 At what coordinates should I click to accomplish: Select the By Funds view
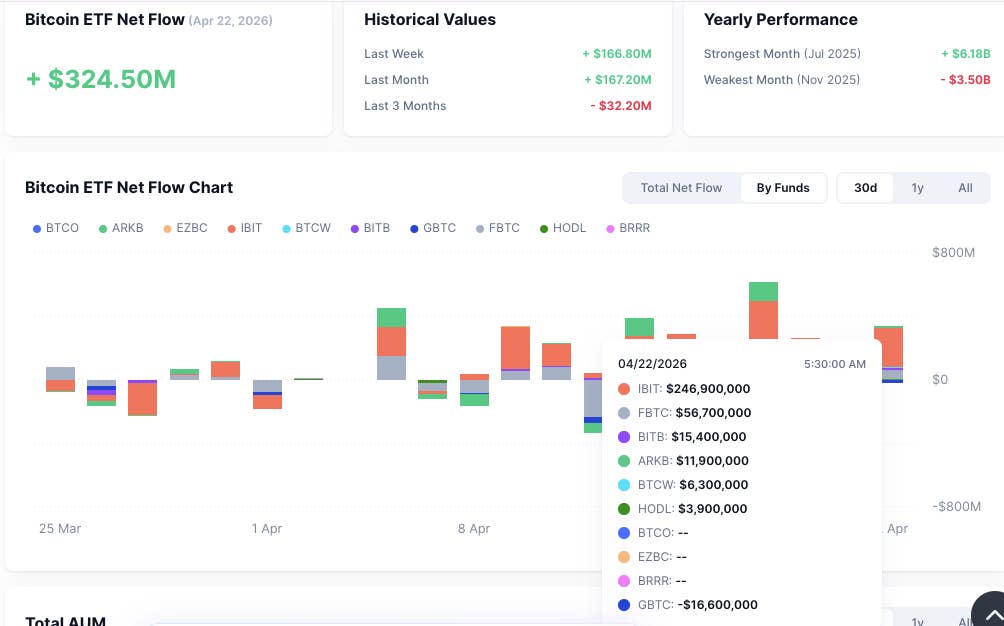pos(783,188)
